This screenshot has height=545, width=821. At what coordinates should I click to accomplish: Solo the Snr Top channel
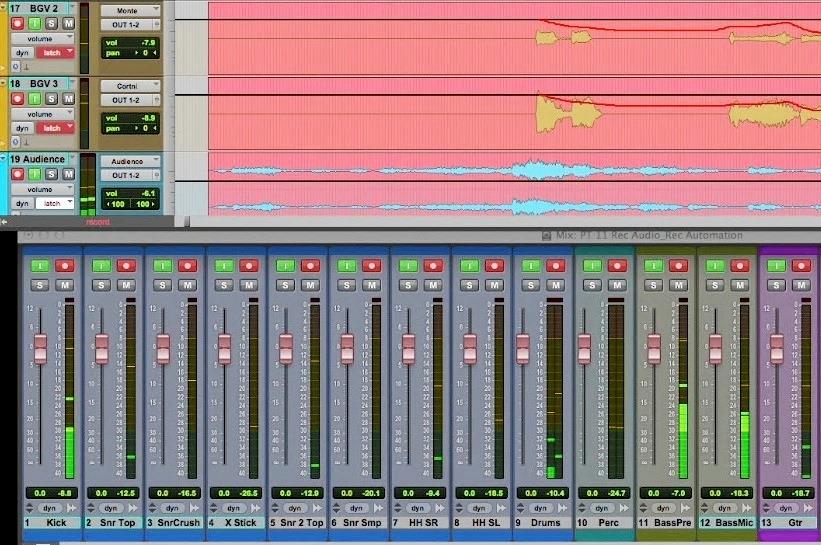point(101,285)
